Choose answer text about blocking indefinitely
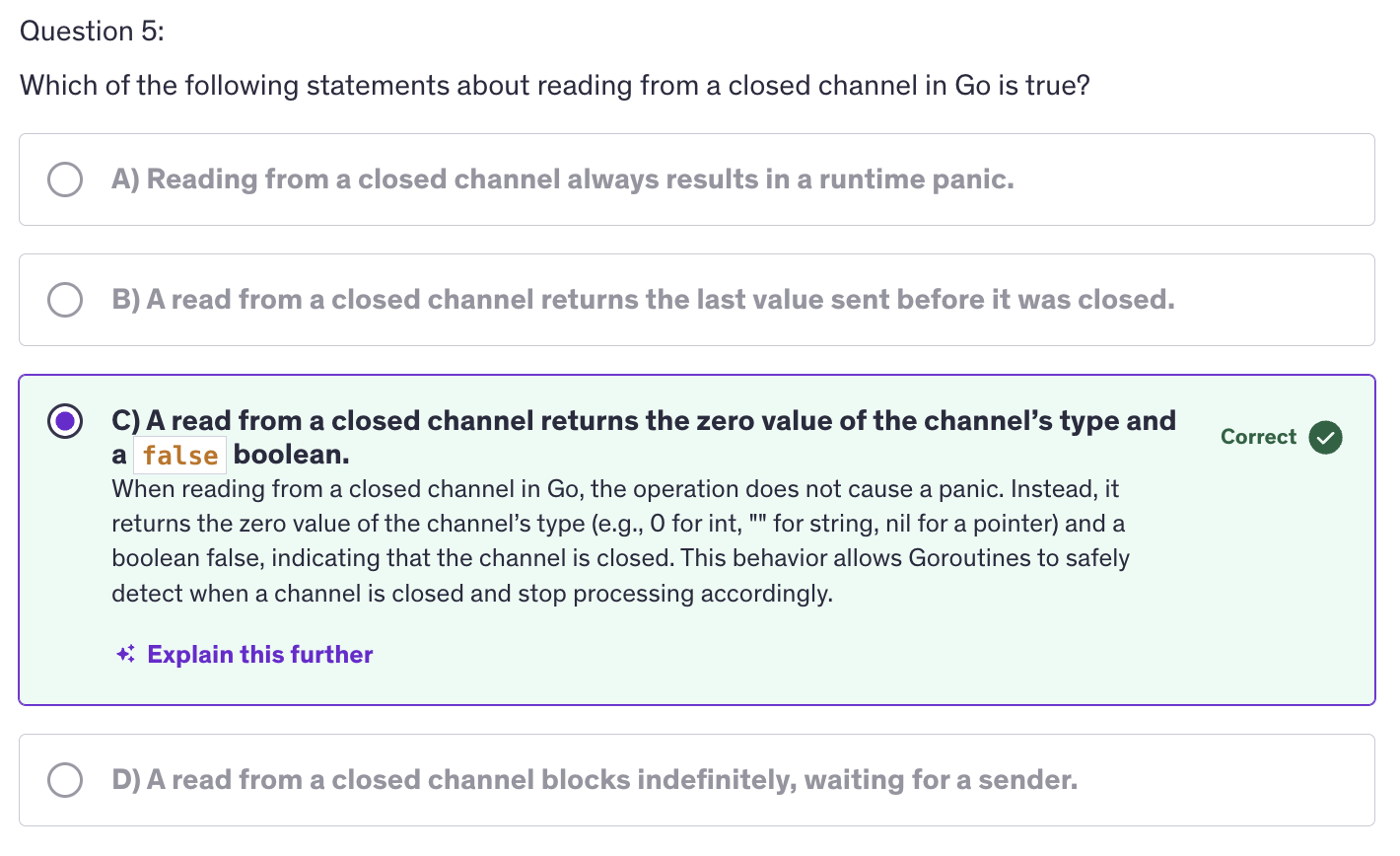 click(594, 780)
